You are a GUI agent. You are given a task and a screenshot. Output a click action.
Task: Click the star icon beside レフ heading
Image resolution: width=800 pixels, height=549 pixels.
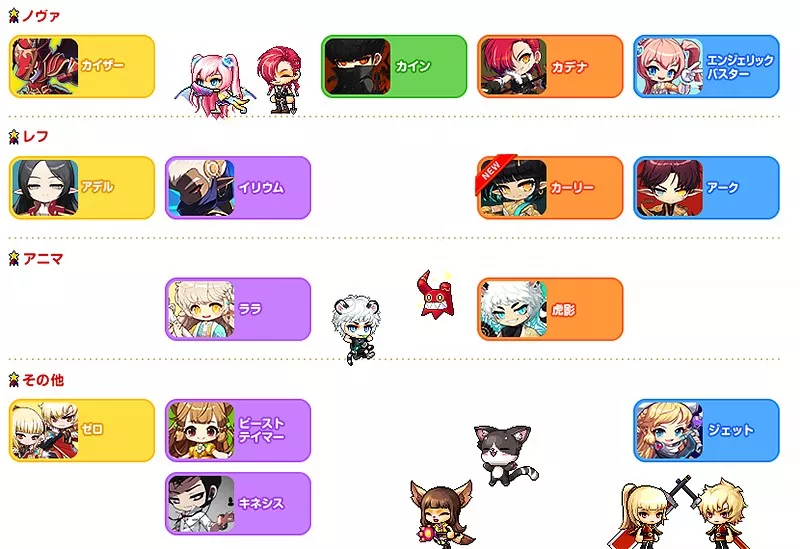pyautogui.click(x=14, y=137)
